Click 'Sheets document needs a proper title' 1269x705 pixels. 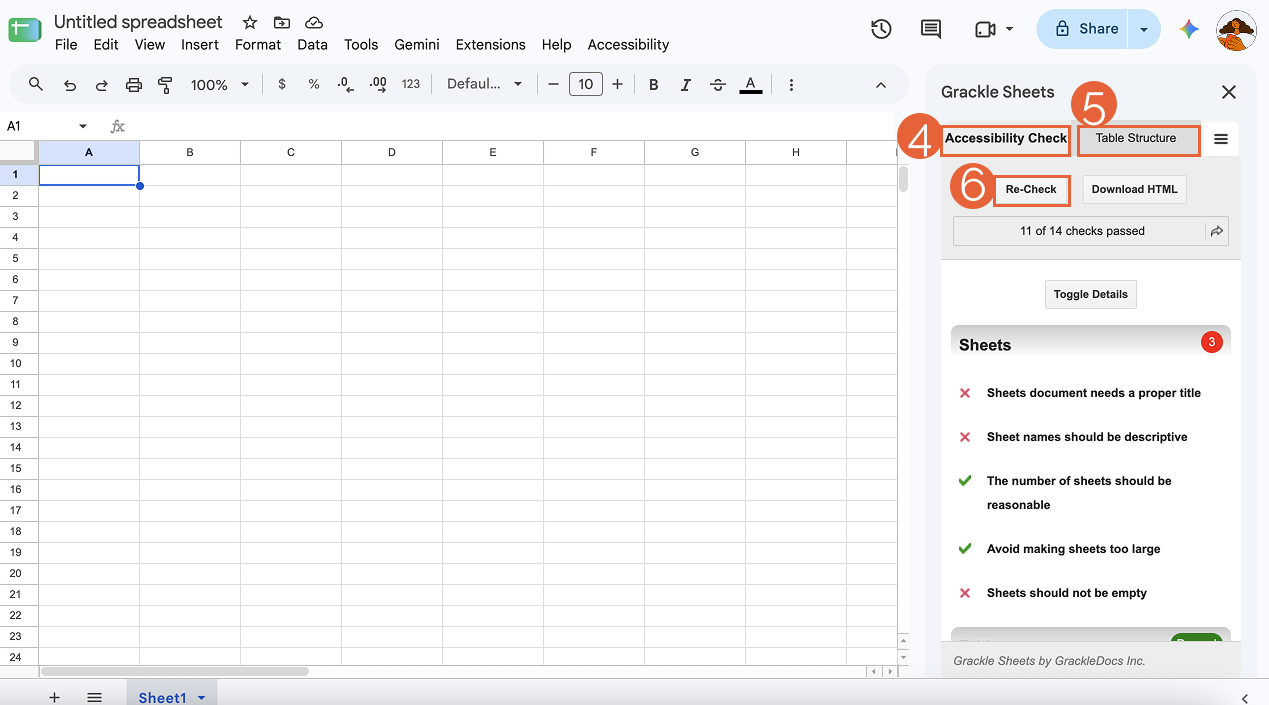[x=1094, y=393]
